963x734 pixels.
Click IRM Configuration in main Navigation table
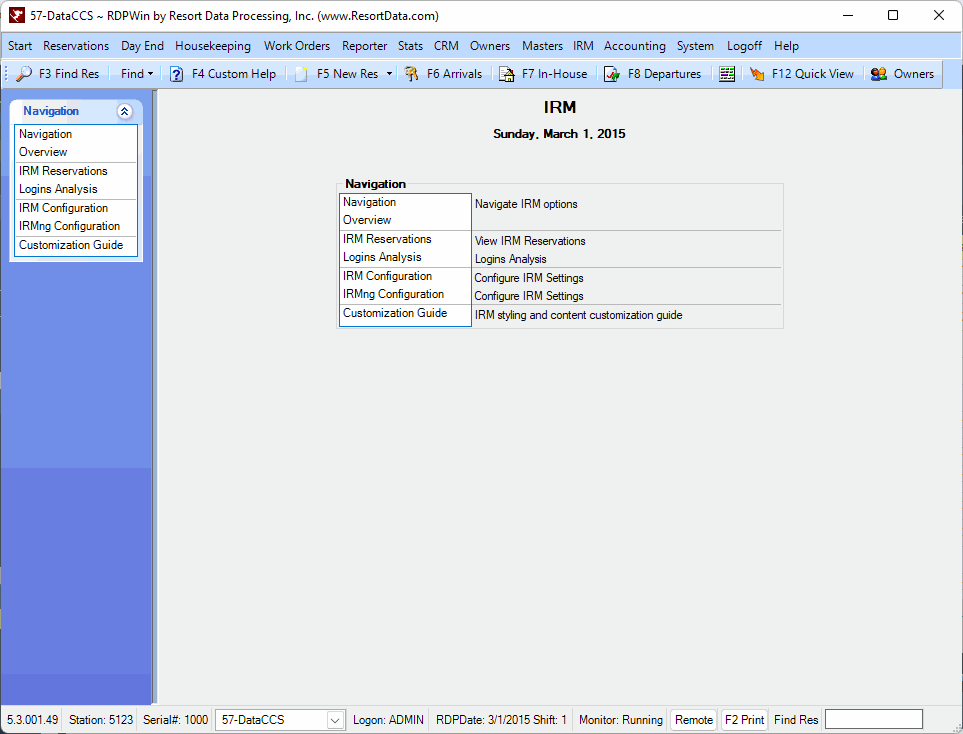click(x=388, y=276)
